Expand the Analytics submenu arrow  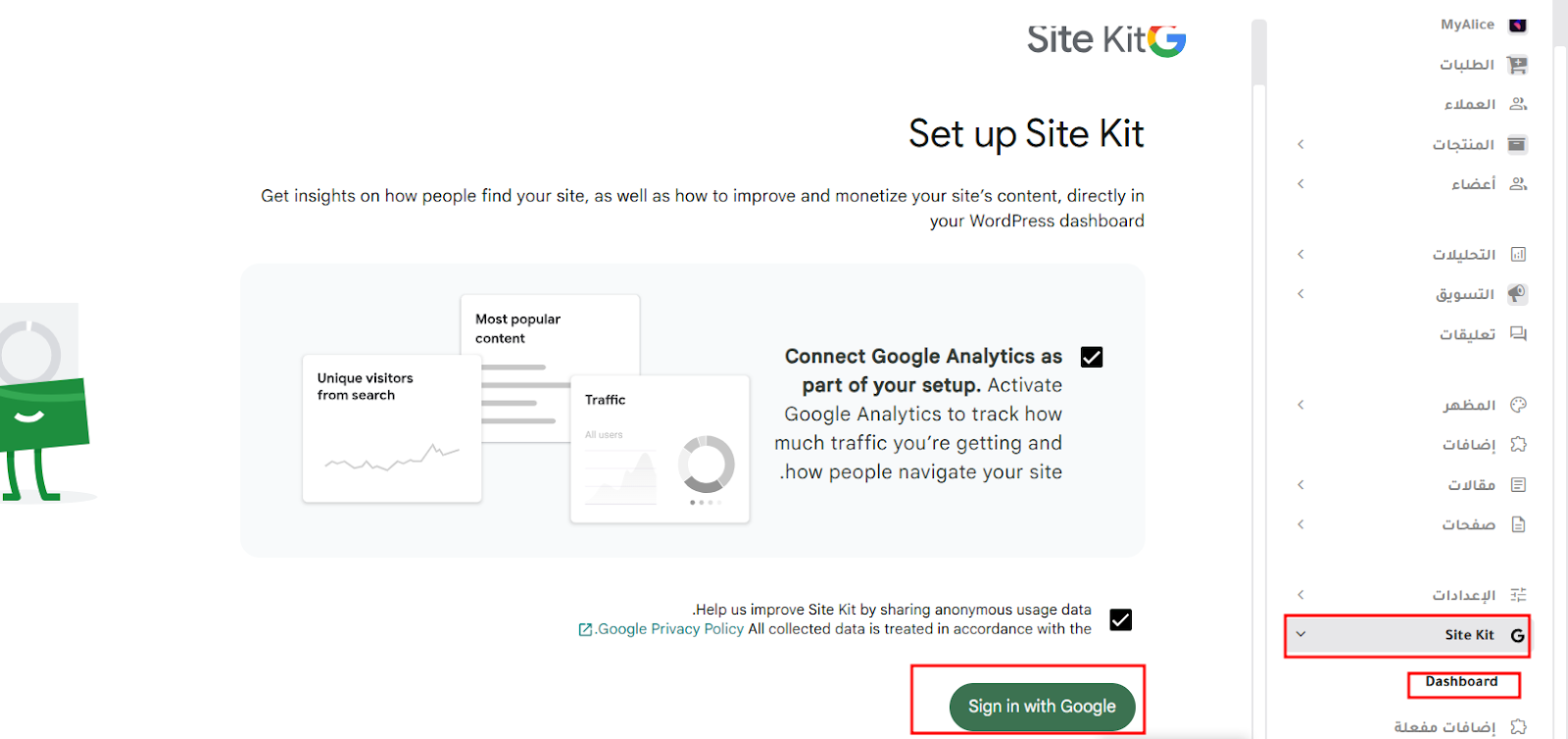pyautogui.click(x=1300, y=255)
